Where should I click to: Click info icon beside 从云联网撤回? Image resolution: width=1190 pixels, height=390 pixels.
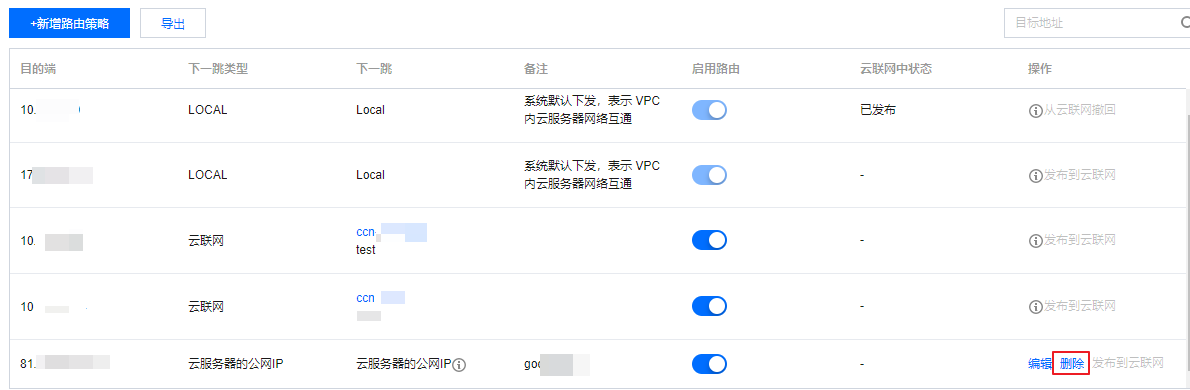tap(1034, 110)
